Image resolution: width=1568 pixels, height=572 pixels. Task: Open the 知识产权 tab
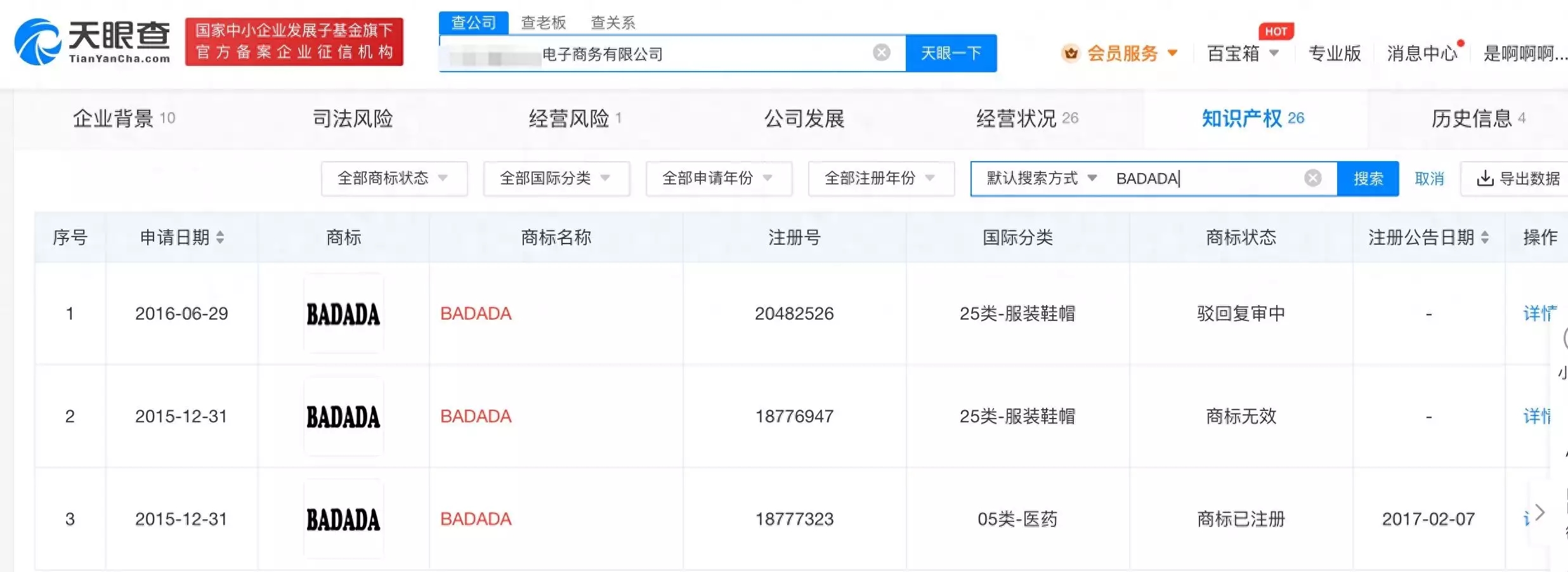tap(1253, 118)
